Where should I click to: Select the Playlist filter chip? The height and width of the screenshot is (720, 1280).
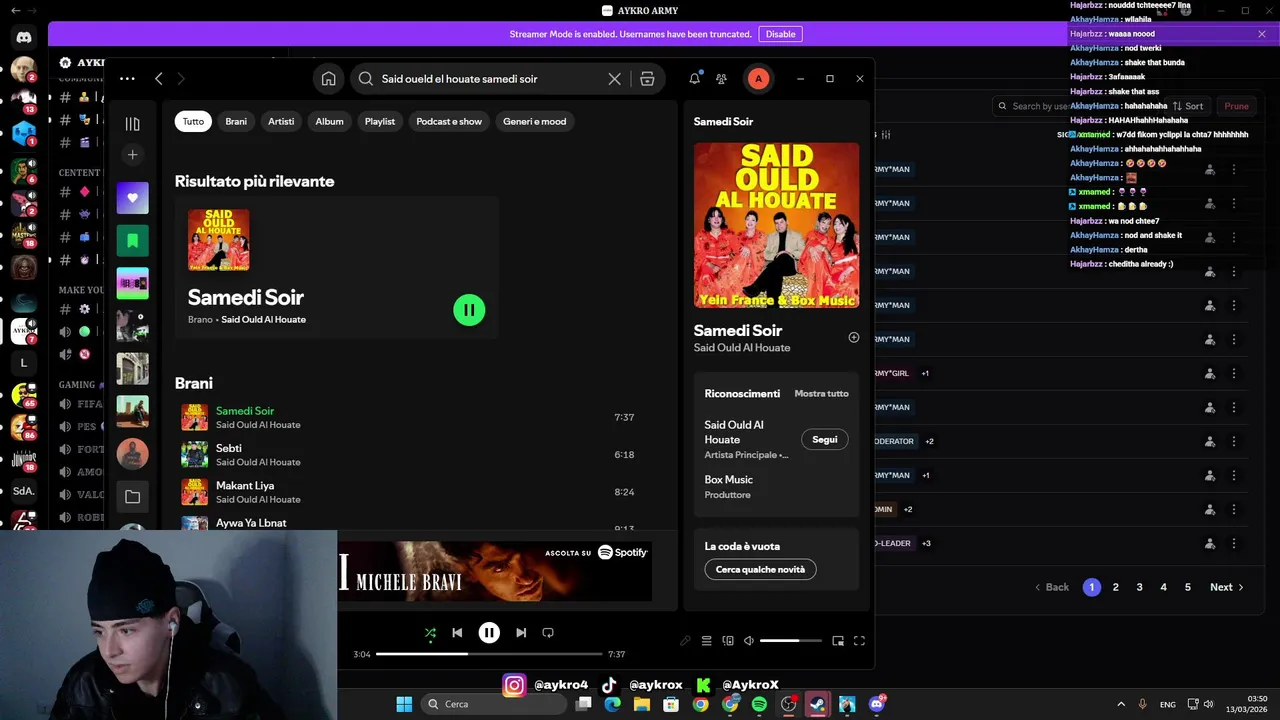tap(380, 121)
